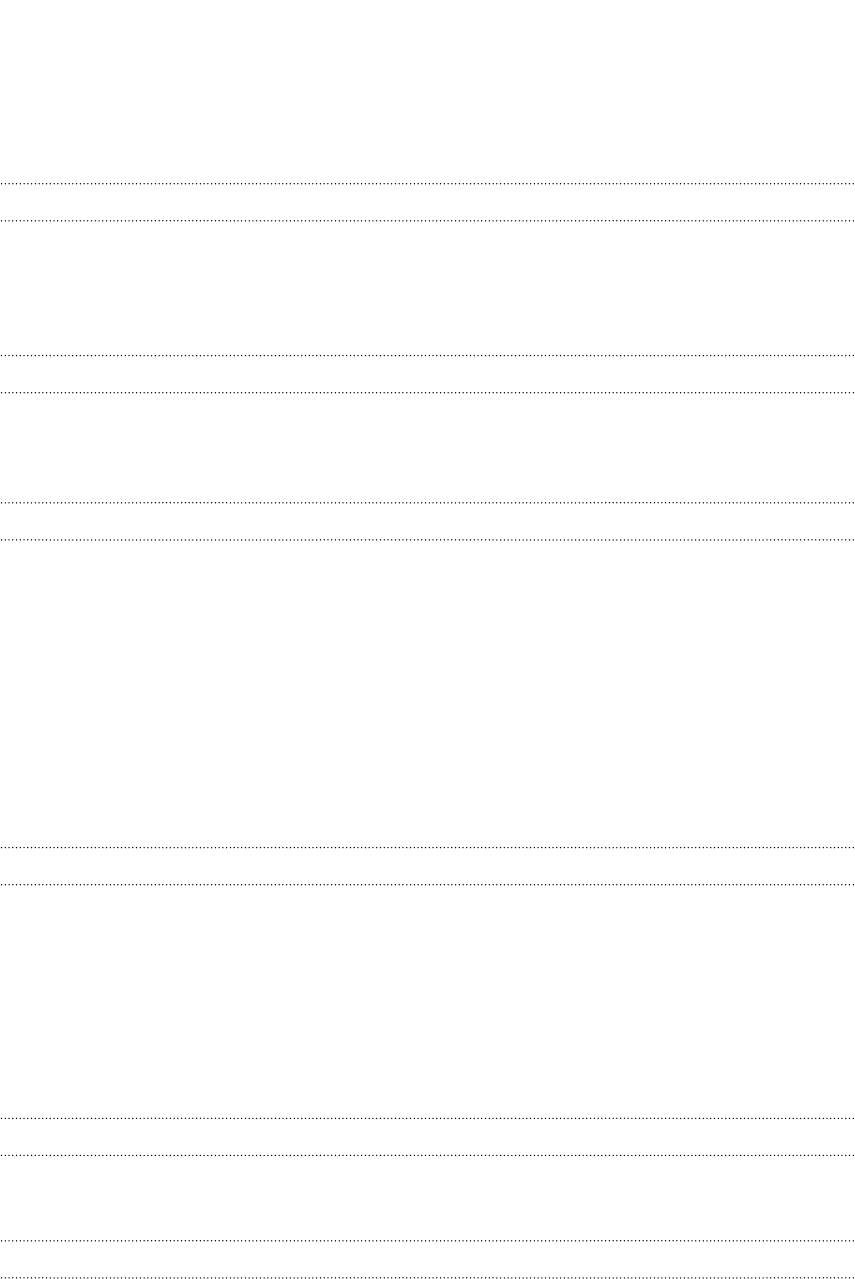The height and width of the screenshot is (1279, 855).
Task: Click inside the narrow band between the first line pair
Action: click(x=427, y=202)
